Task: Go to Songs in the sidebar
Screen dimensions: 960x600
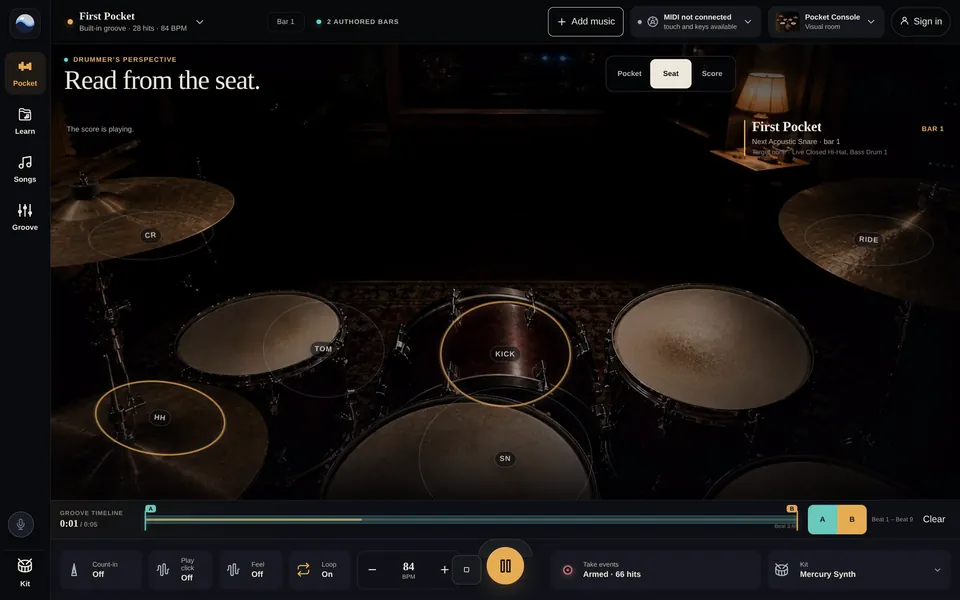Action: click(24, 169)
